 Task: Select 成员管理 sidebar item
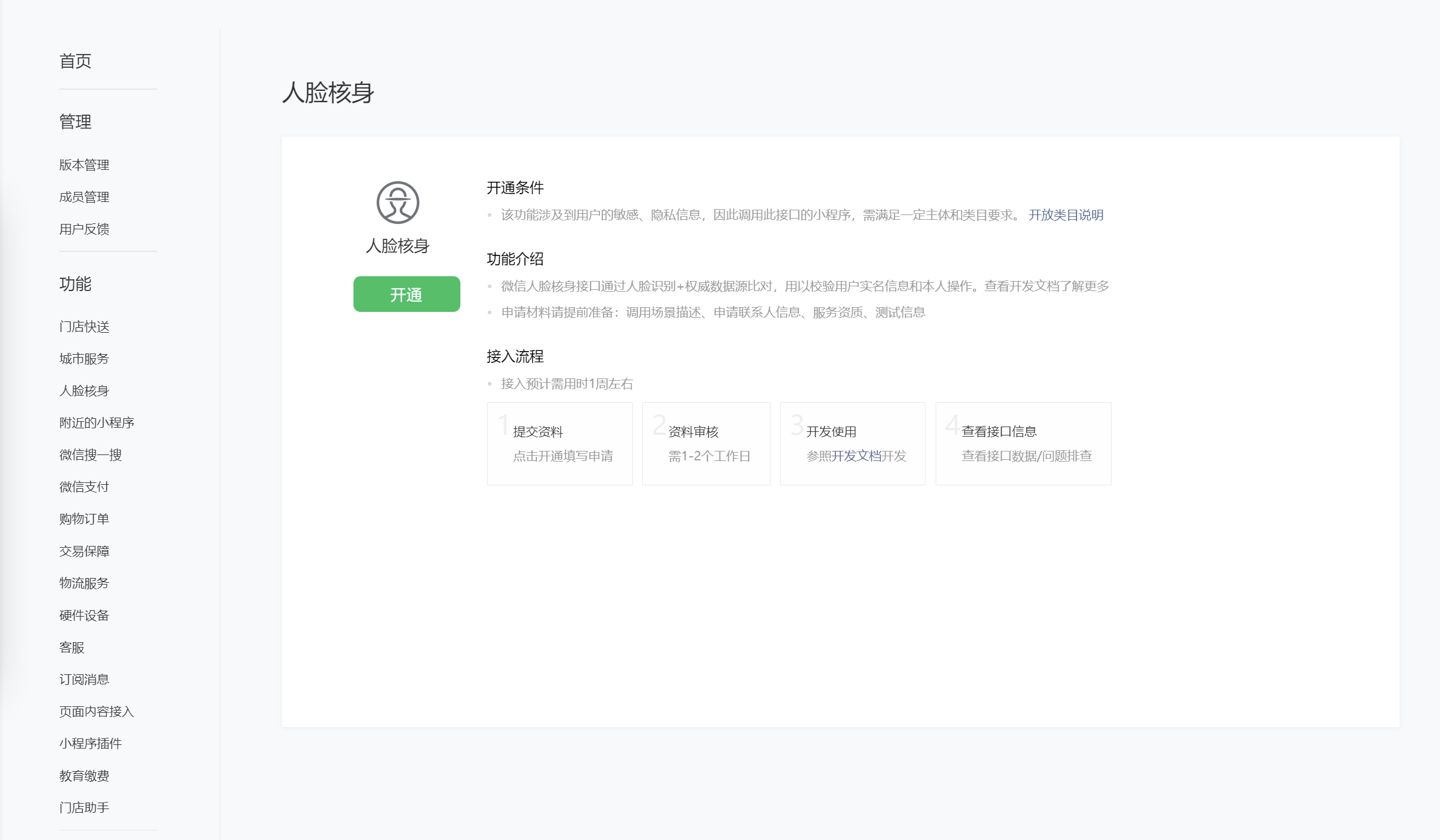click(x=84, y=197)
